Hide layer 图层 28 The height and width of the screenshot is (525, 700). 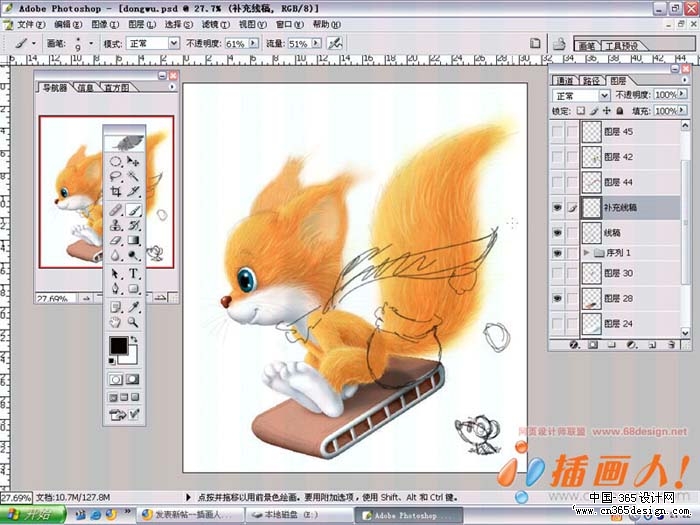[557, 298]
